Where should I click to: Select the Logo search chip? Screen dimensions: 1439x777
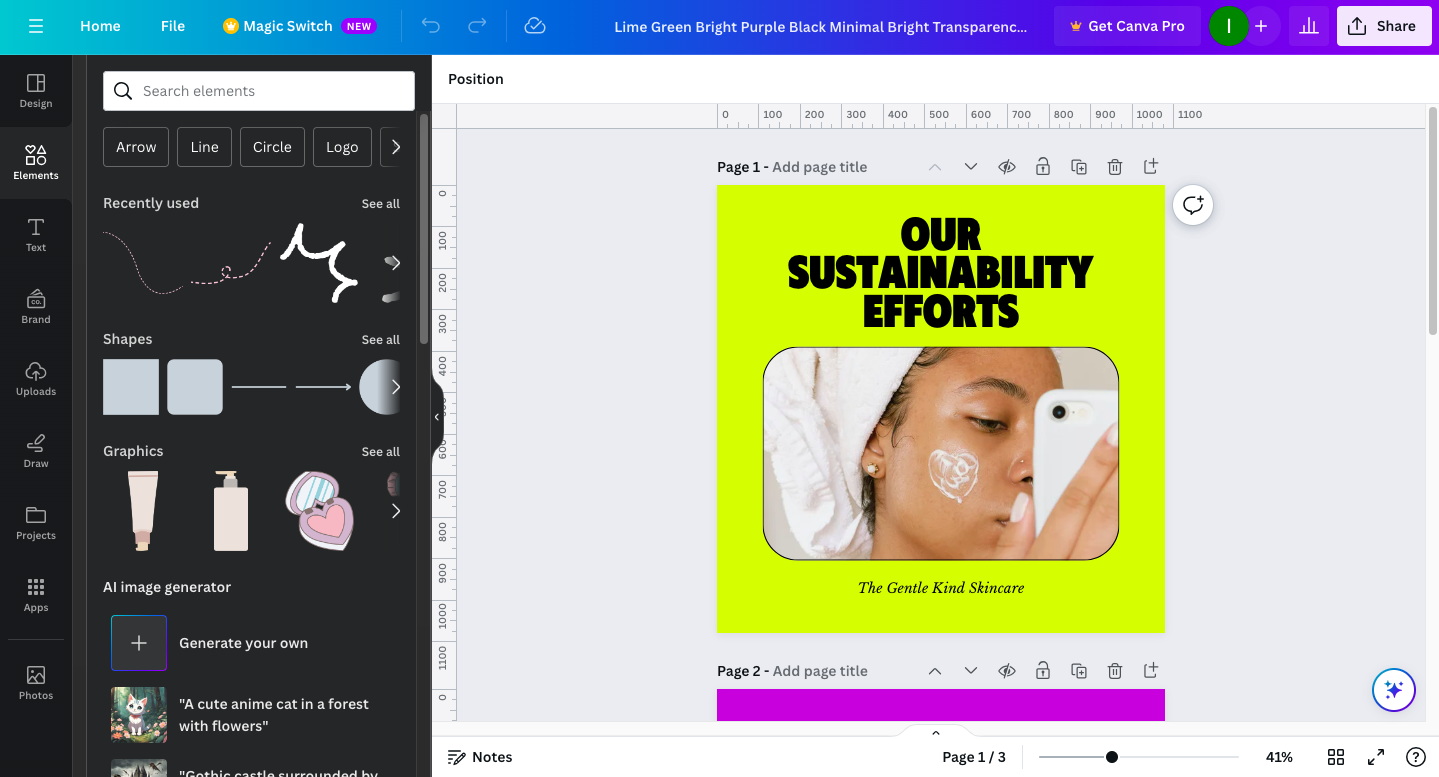click(342, 147)
